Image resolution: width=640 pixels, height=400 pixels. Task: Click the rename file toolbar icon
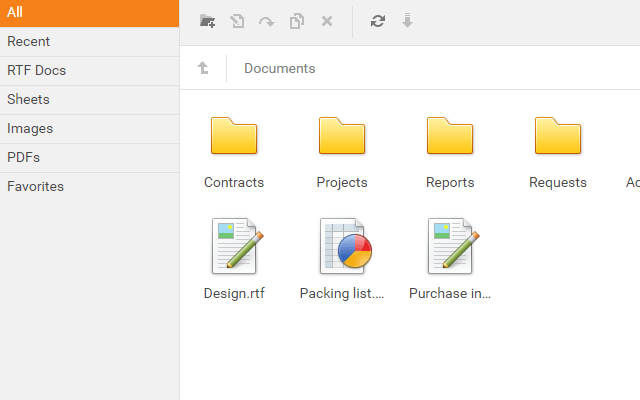point(237,21)
